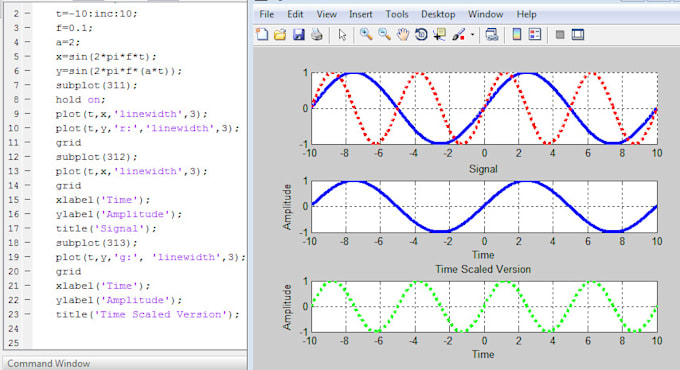680x370 pixels.
Task: Click the code line 'x=sin(2*pi*f*t);'
Action: 106,57
